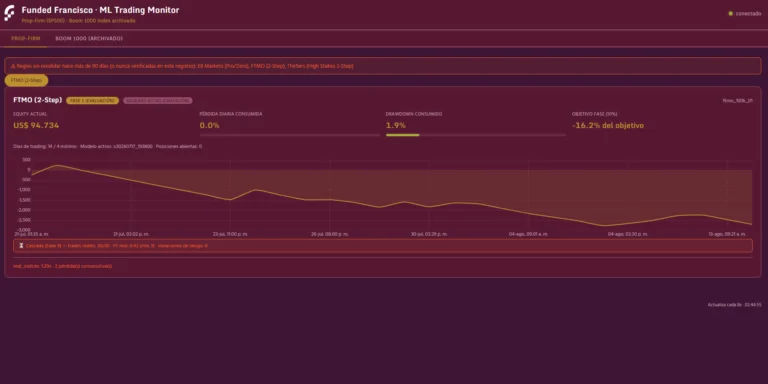Click the 'DRAWDOWN CONSUMIDO' label

[414, 114]
